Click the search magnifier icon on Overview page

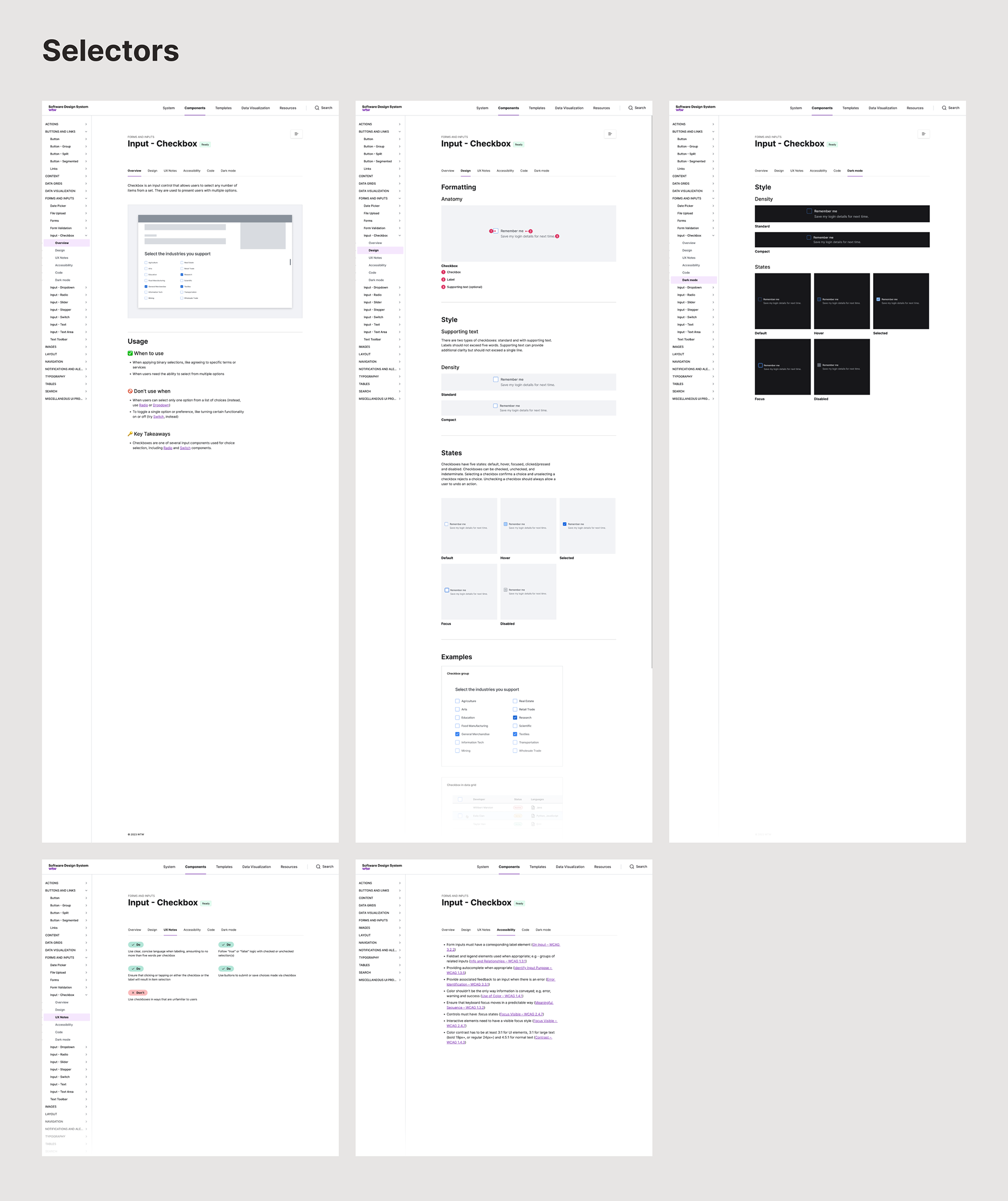point(317,108)
